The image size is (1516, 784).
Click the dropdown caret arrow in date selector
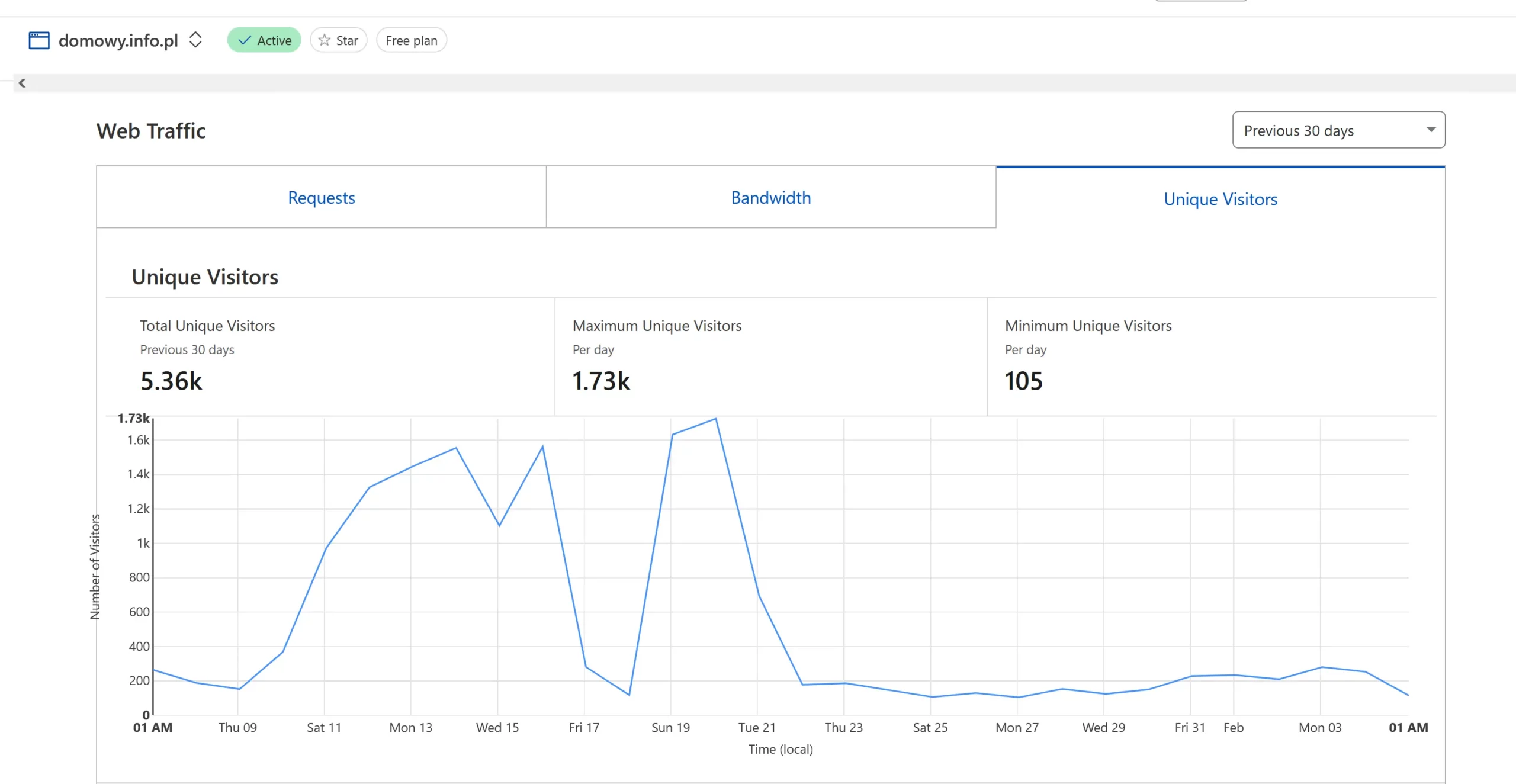click(1431, 130)
